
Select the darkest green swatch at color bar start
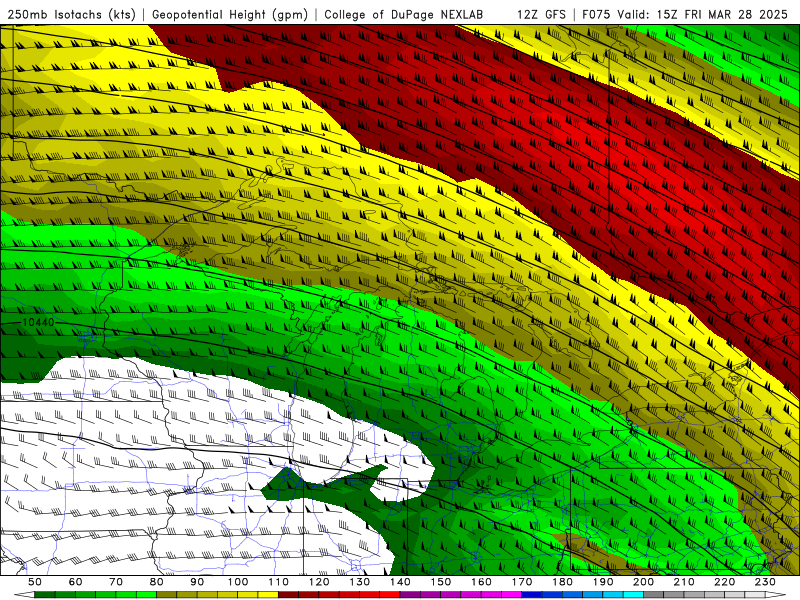click(x=44, y=595)
